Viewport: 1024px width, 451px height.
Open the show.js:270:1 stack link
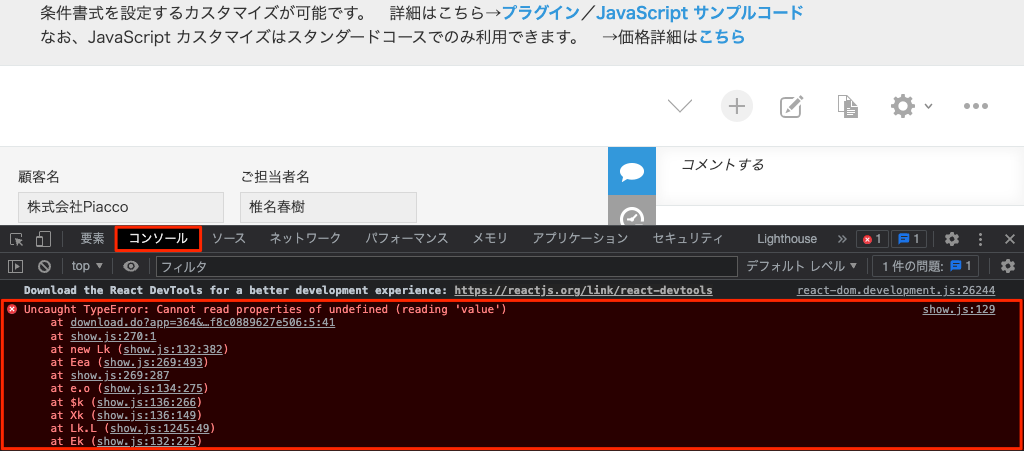(114, 335)
